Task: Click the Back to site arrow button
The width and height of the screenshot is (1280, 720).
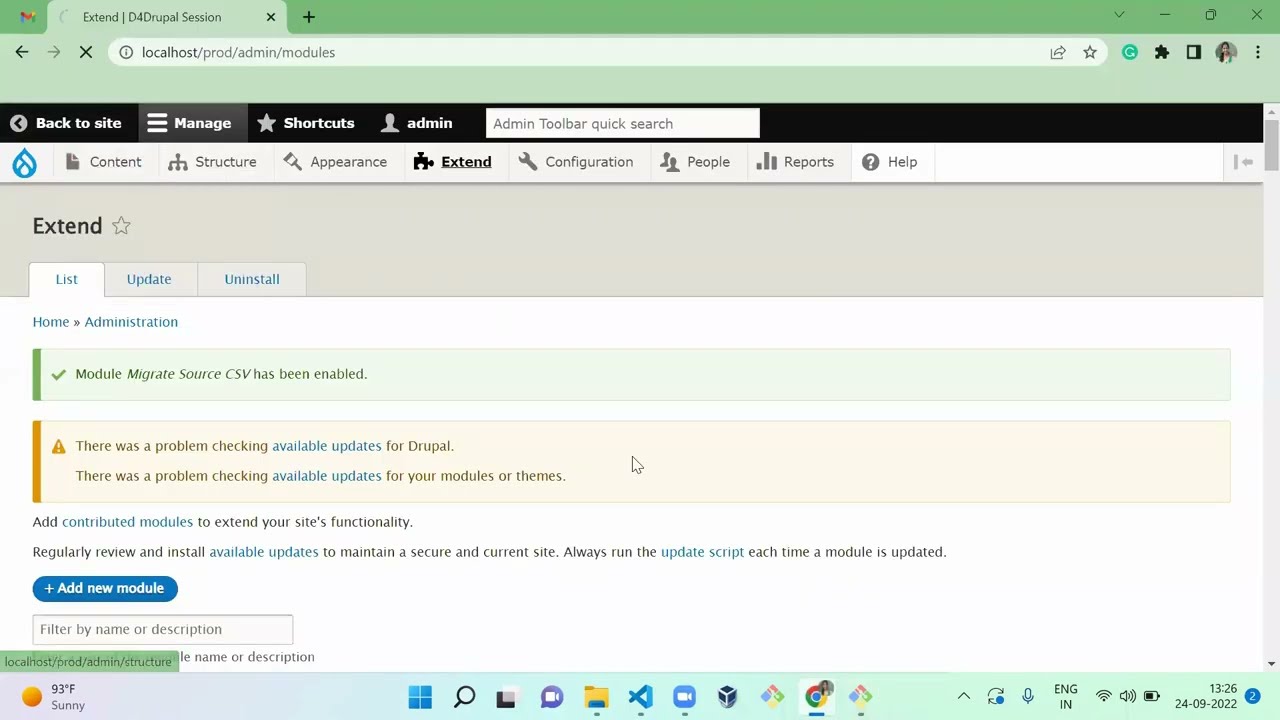Action: [66, 123]
